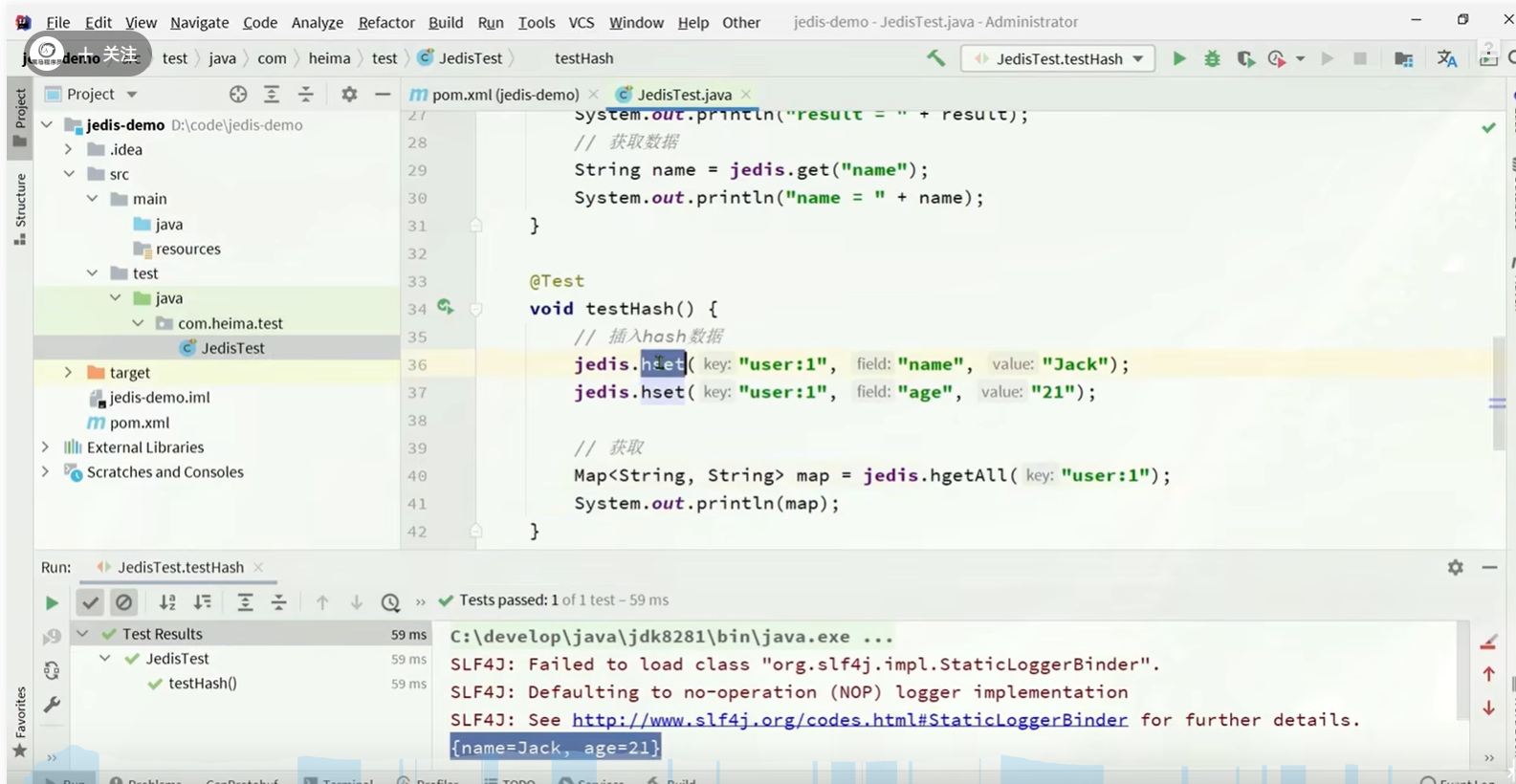Viewport: 1516px width, 784px height.
Task: Expand External Libraries node
Action: pyautogui.click(x=46, y=446)
